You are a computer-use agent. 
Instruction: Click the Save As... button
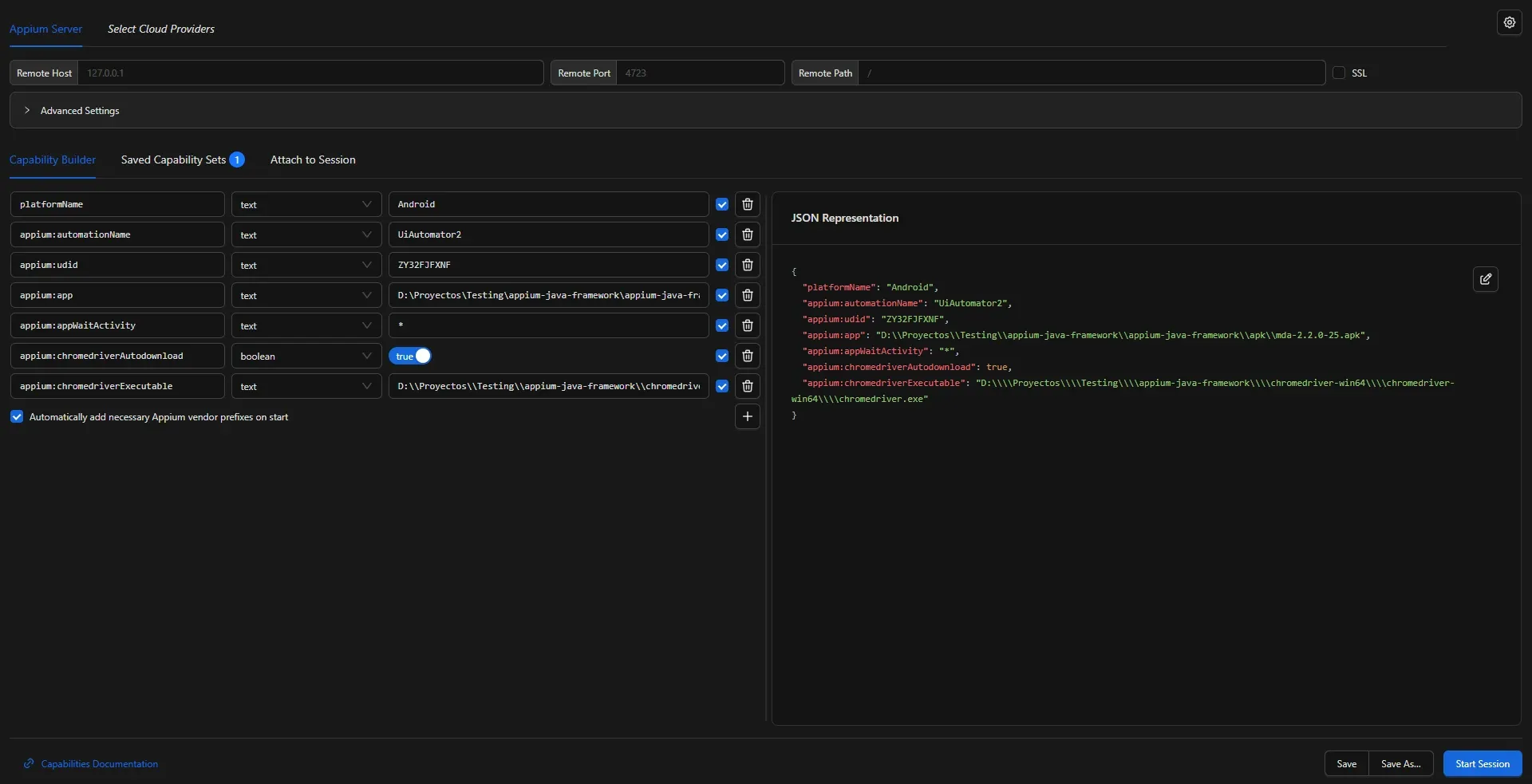[1401, 763]
